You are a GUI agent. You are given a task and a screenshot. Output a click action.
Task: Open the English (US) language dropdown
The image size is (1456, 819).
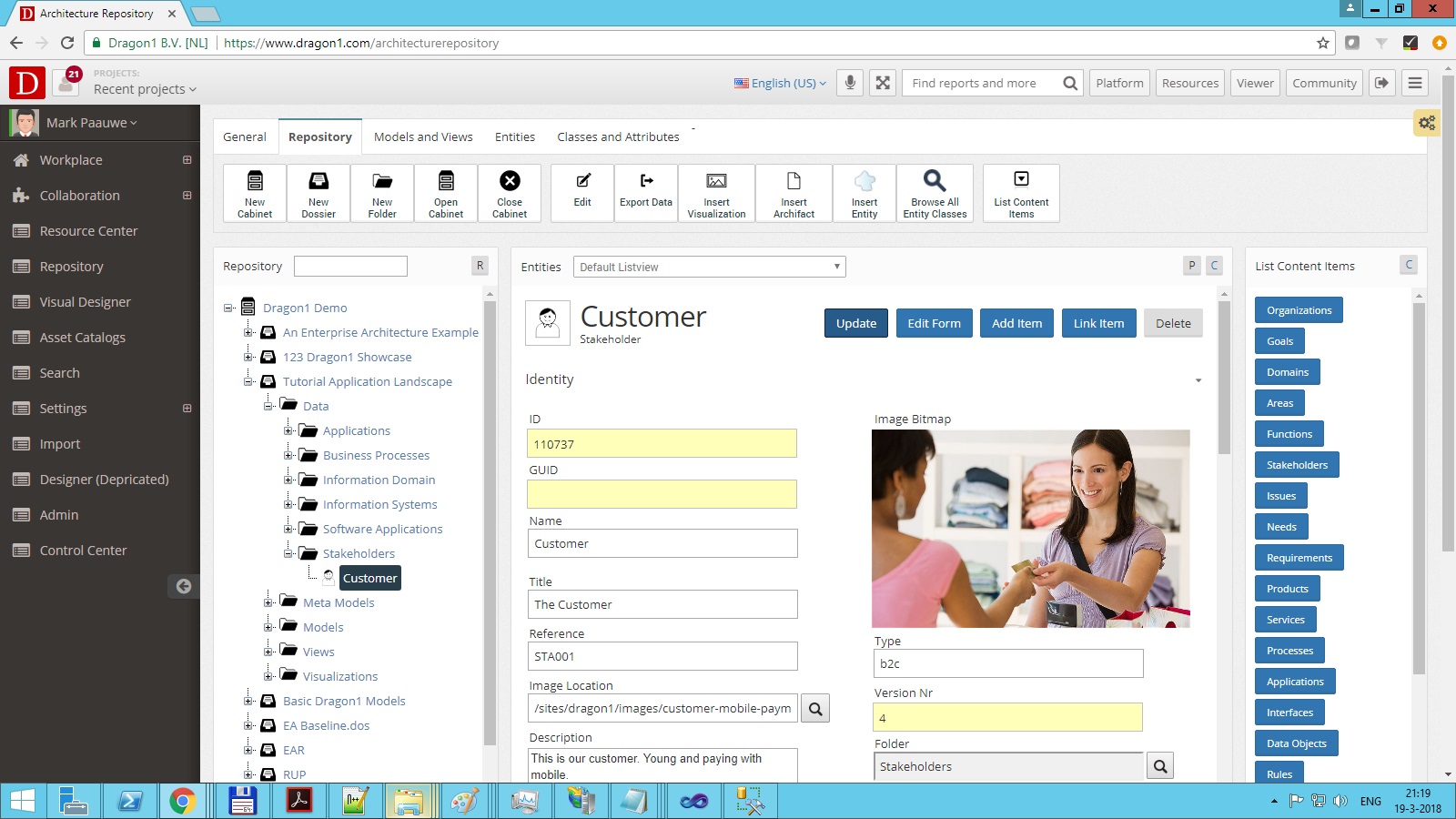click(x=781, y=83)
